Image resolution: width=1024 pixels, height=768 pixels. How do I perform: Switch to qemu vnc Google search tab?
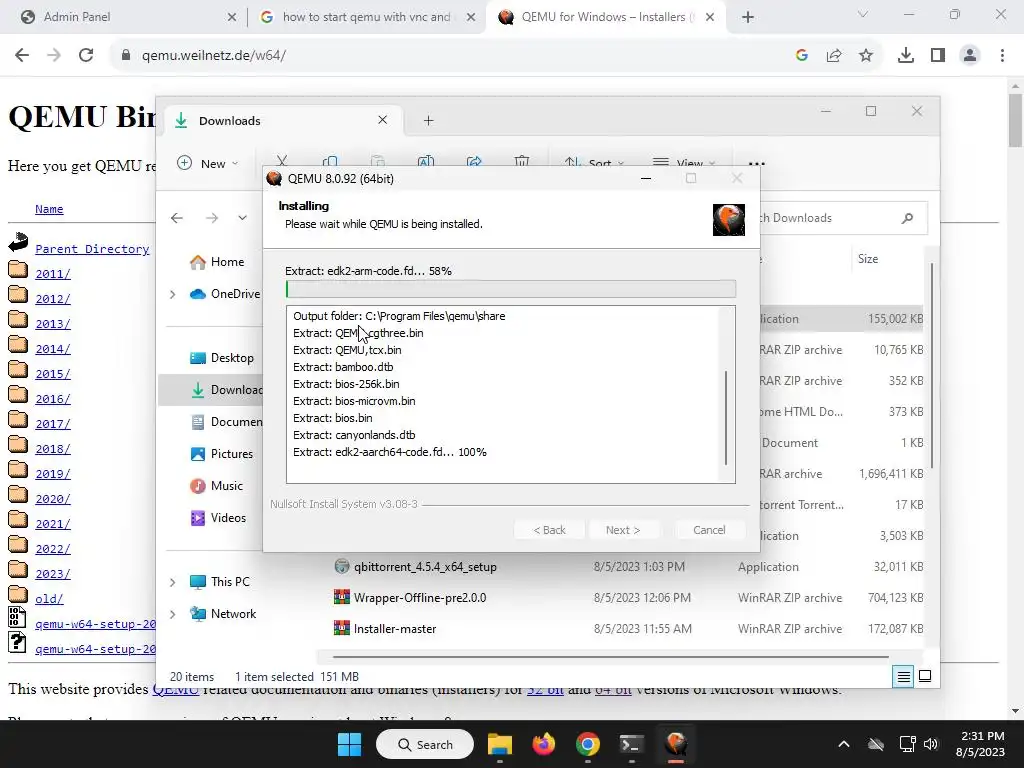tap(366, 17)
